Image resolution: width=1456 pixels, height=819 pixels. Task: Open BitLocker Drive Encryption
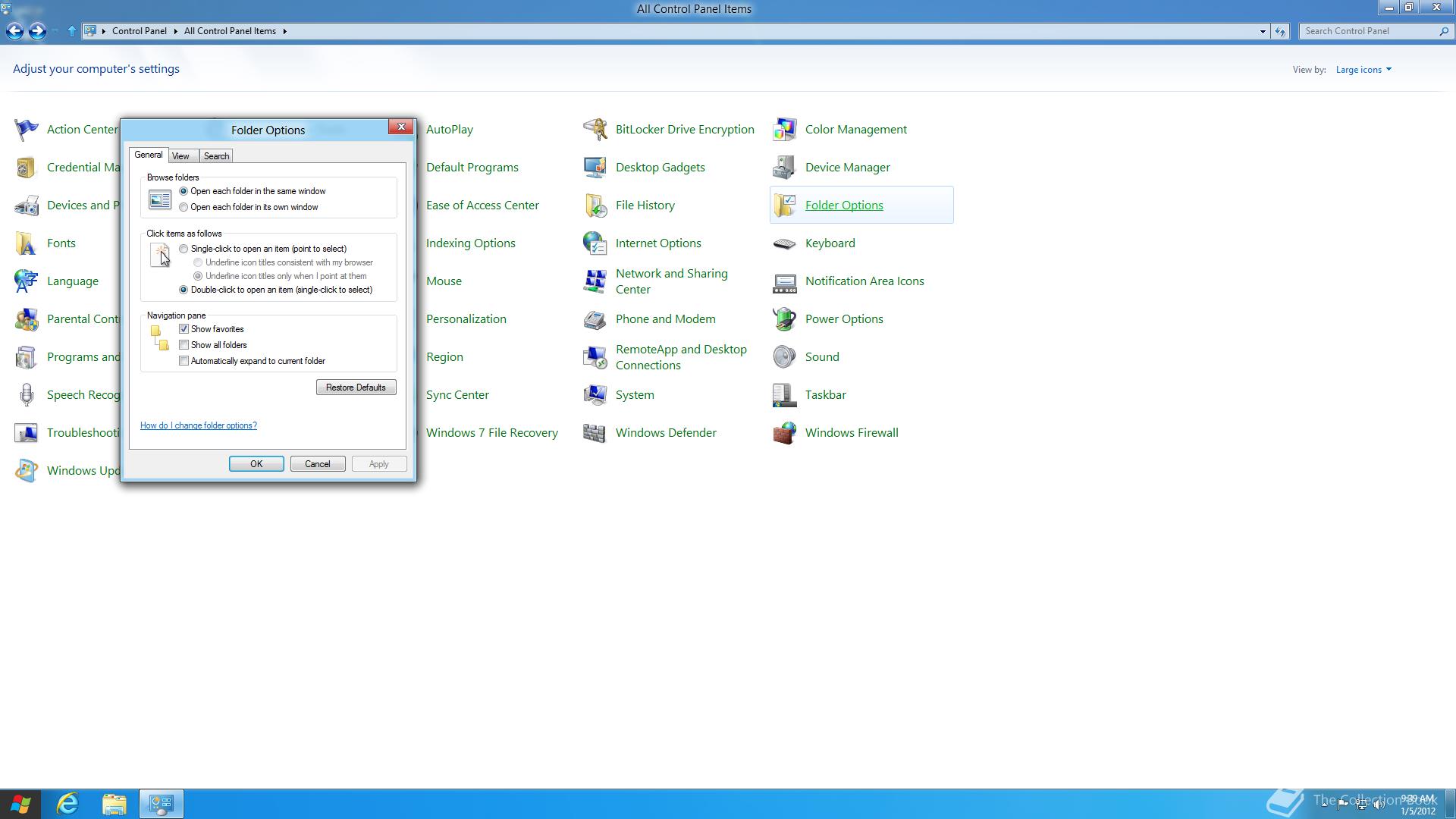tap(685, 129)
